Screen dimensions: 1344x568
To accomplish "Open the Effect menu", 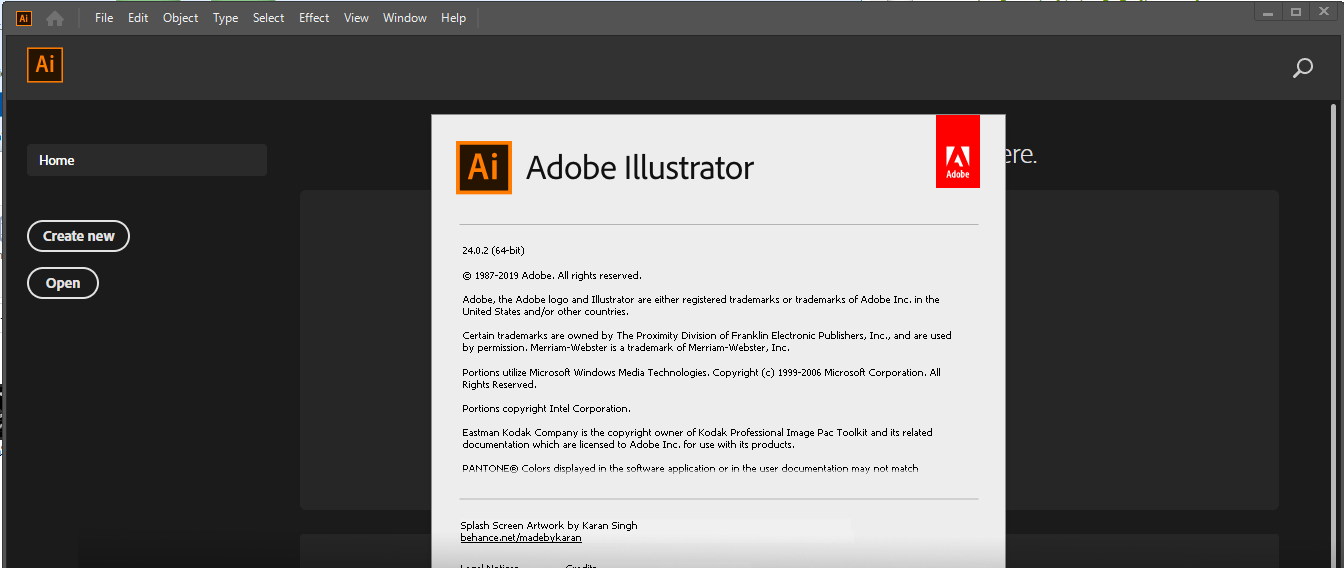I will point(314,18).
